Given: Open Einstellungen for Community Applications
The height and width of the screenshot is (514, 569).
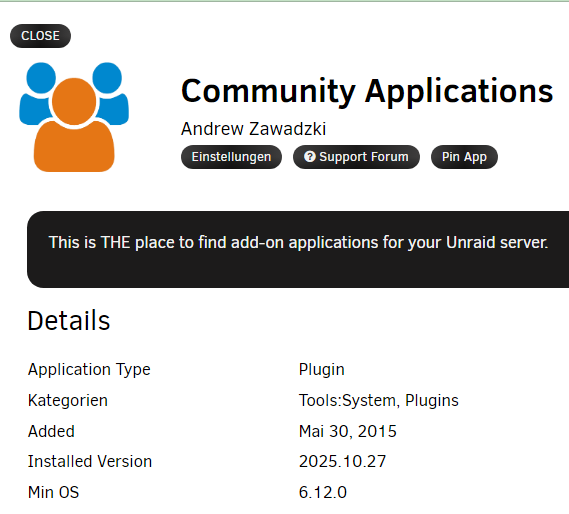Looking at the screenshot, I should pyautogui.click(x=231, y=157).
